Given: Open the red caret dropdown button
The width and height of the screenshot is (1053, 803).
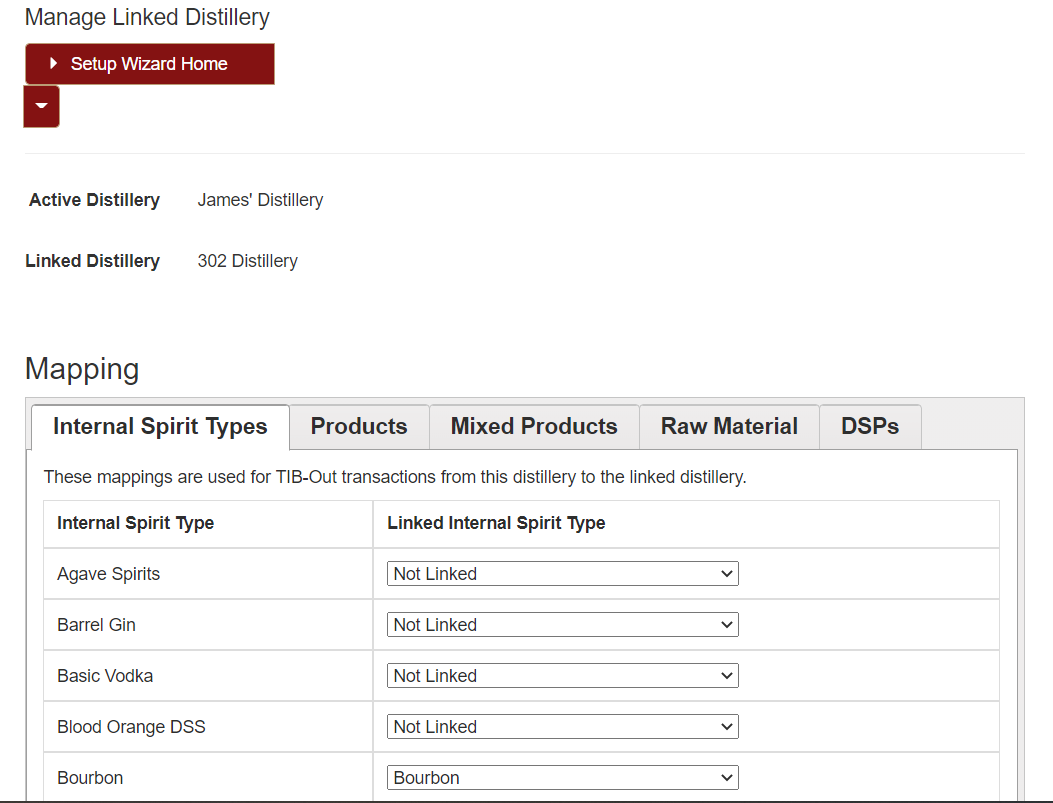Looking at the screenshot, I should pos(42,106).
